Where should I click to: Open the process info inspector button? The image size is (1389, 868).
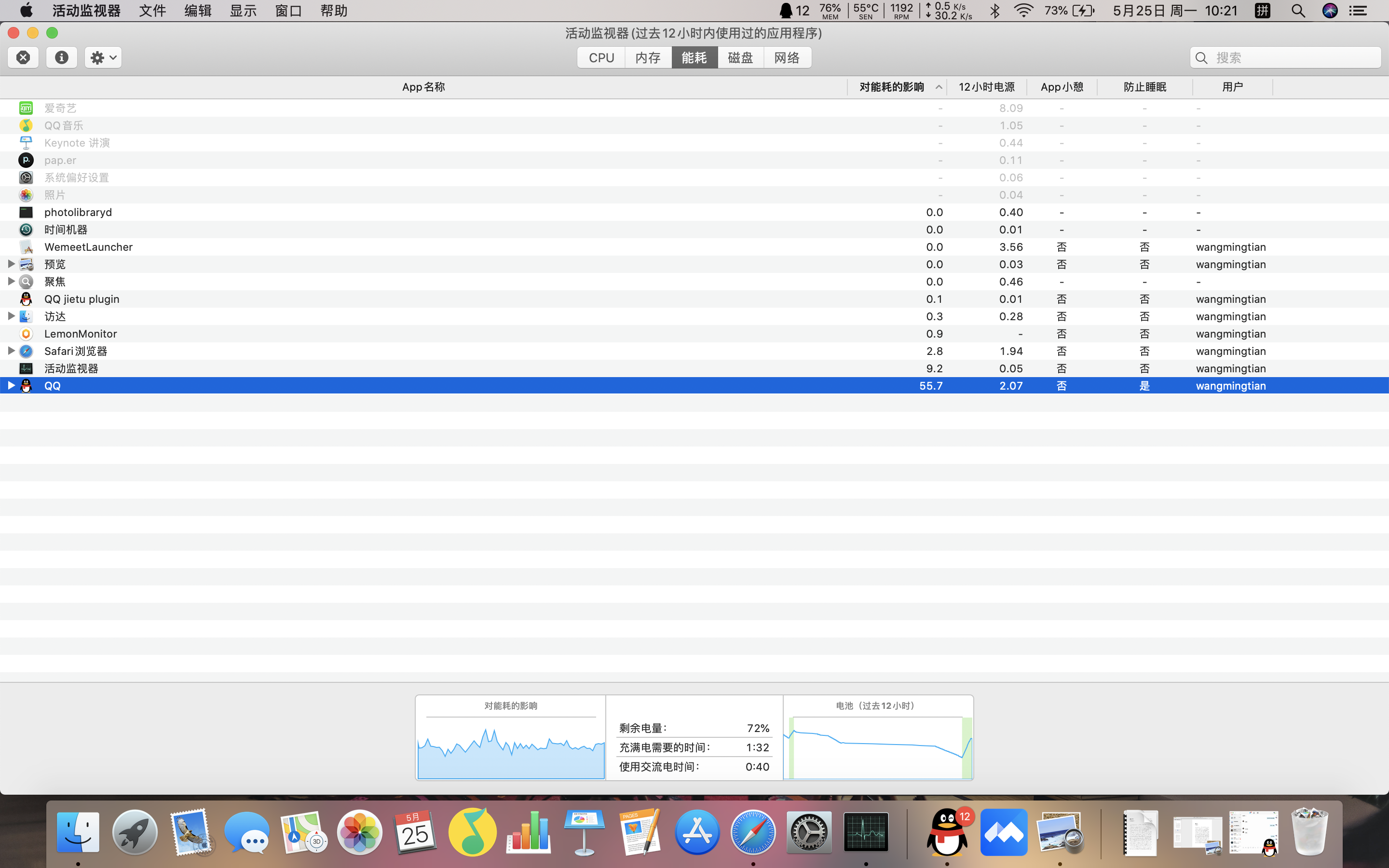pyautogui.click(x=61, y=57)
